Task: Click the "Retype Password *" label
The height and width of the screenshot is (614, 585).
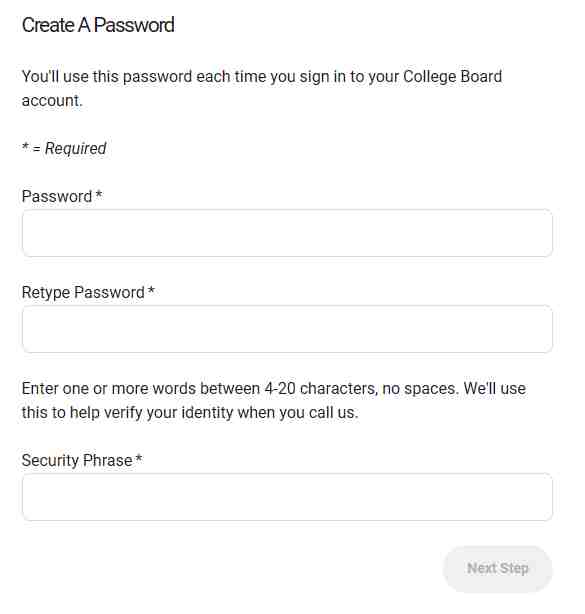Action: 88,293
